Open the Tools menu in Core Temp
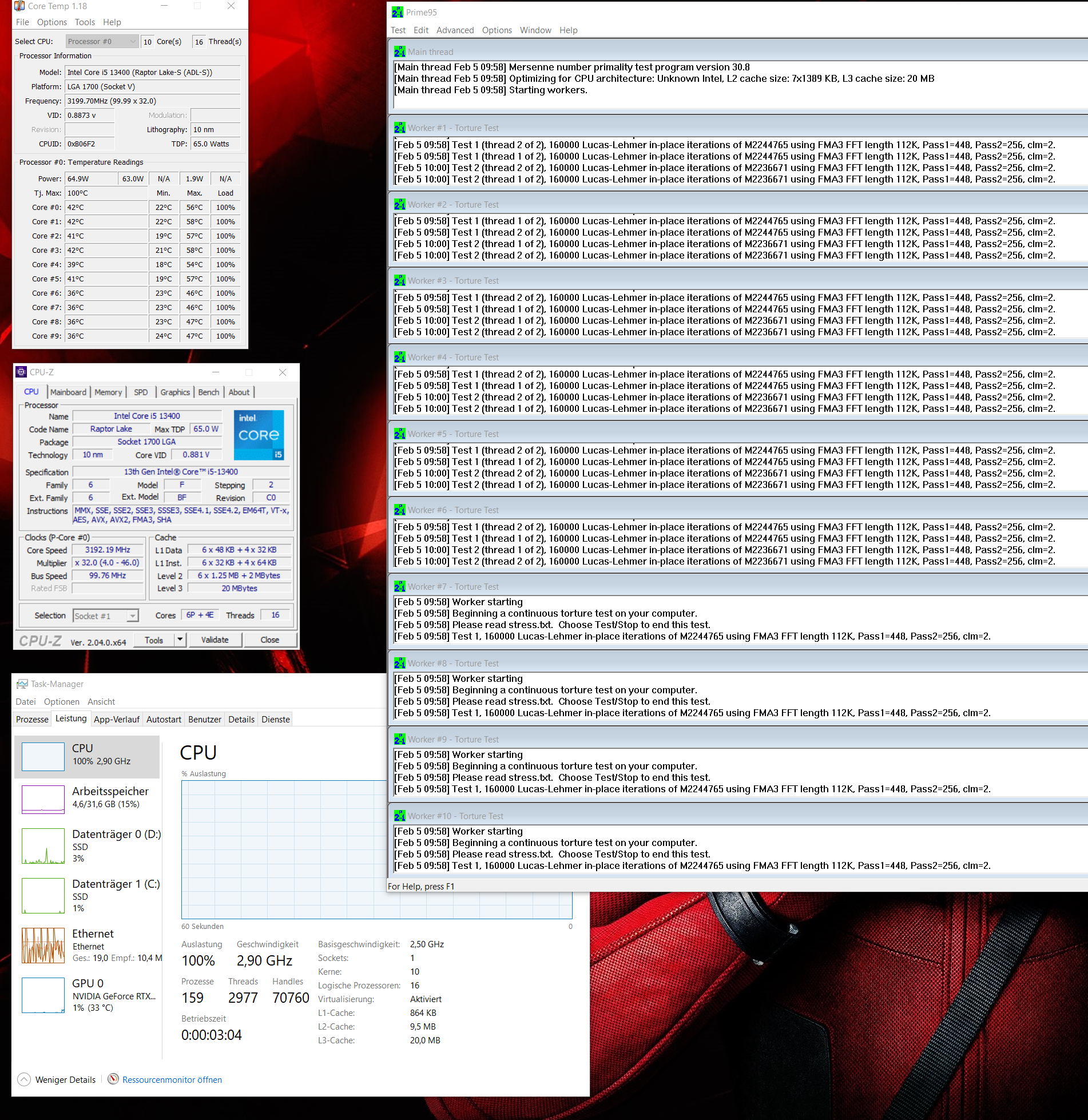1088x1120 pixels. click(x=85, y=22)
